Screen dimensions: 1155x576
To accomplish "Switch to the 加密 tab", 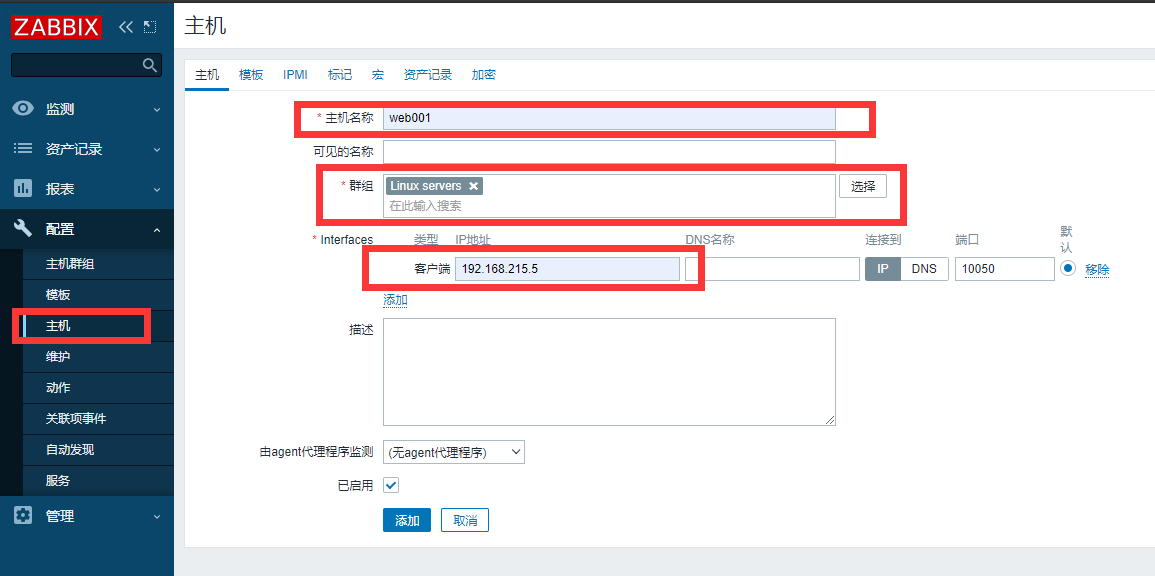I will (x=484, y=74).
